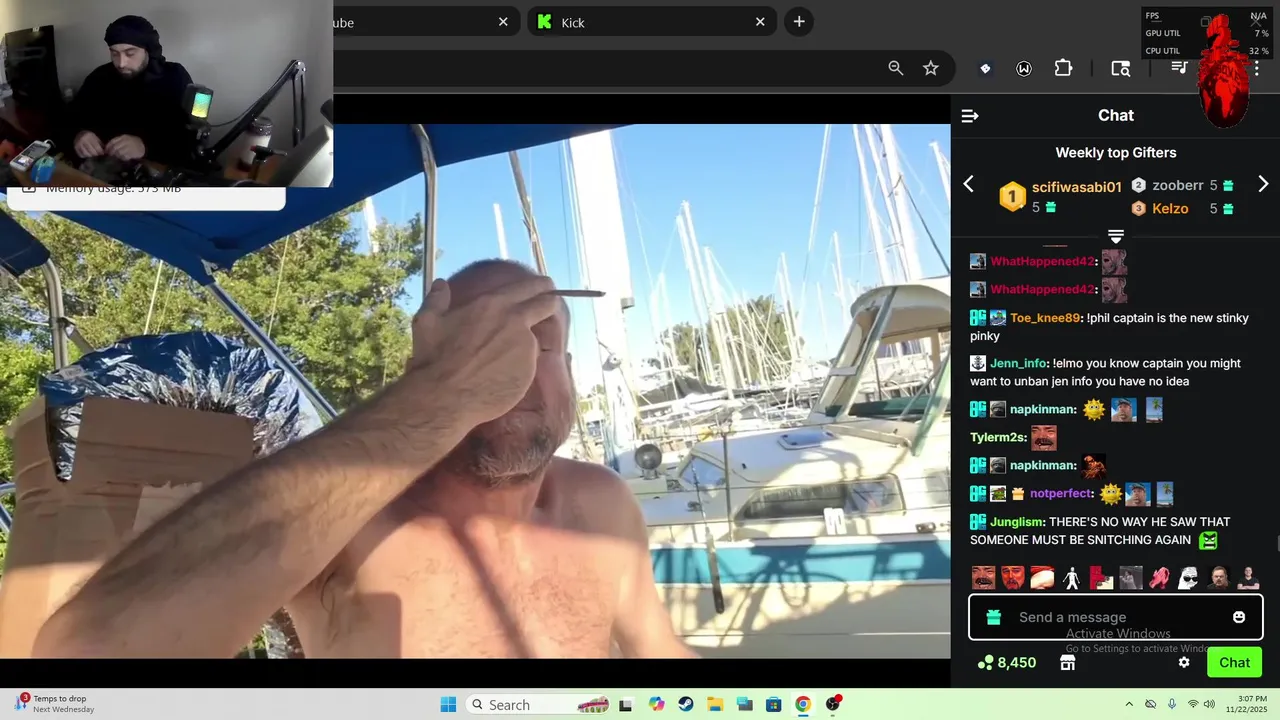Show previous Weekly top Gifters page
This screenshot has width=1280, height=720.
(968, 184)
